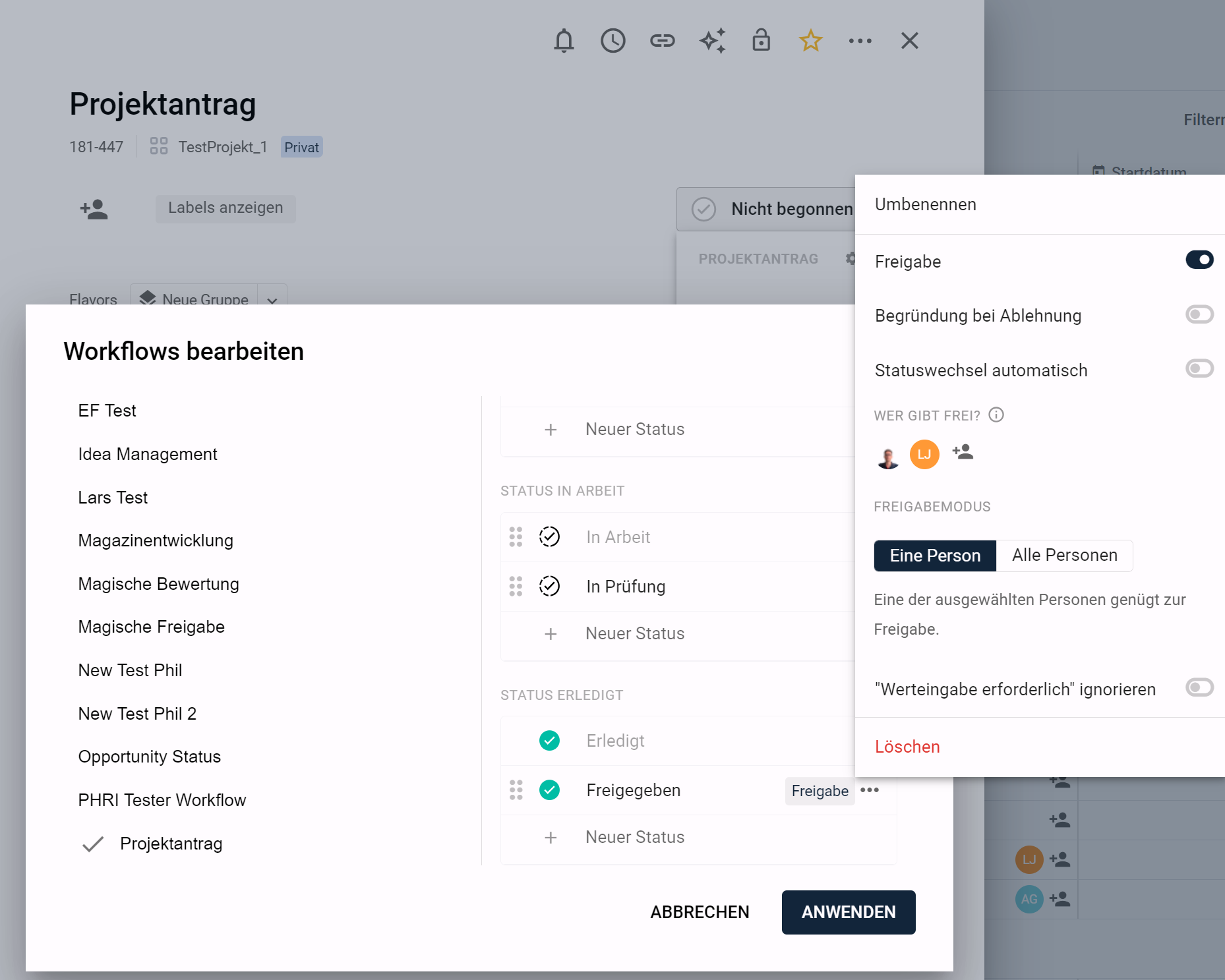Click the In Arbeit status circle icon
Image resolution: width=1225 pixels, height=980 pixels.
pos(549,537)
